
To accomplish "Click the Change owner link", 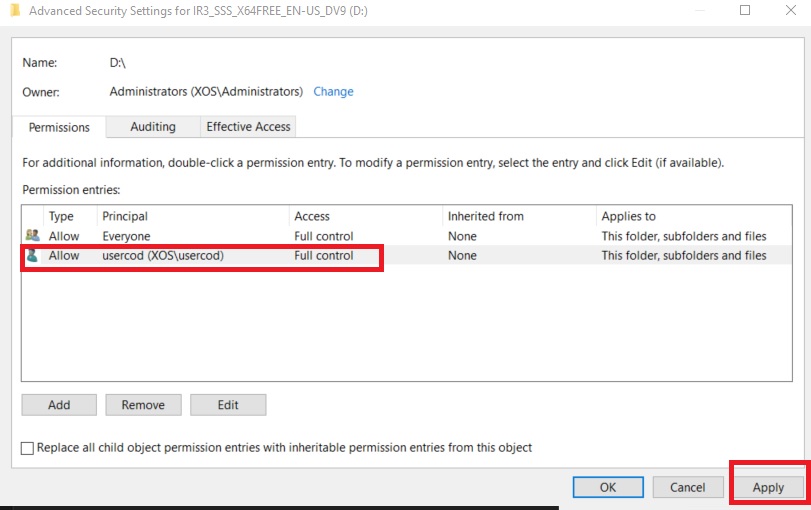I will click(x=333, y=91).
